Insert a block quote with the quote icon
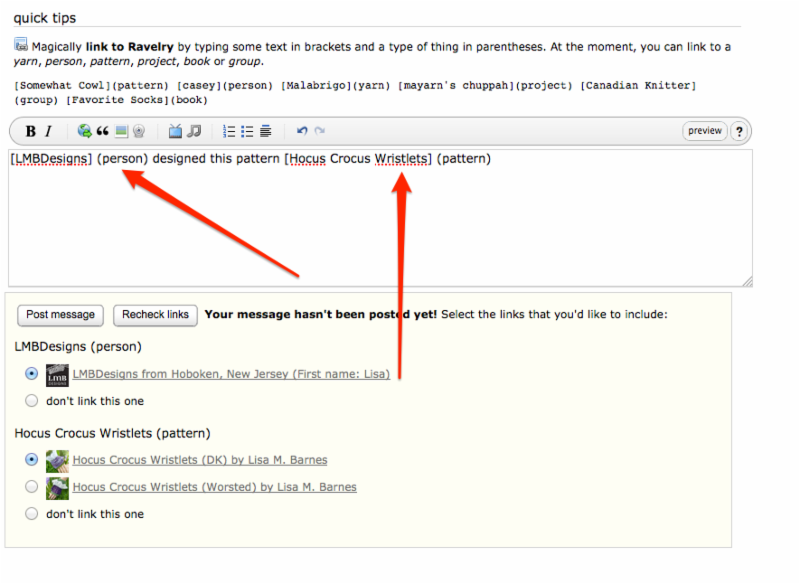The image size is (800, 584). [102, 131]
